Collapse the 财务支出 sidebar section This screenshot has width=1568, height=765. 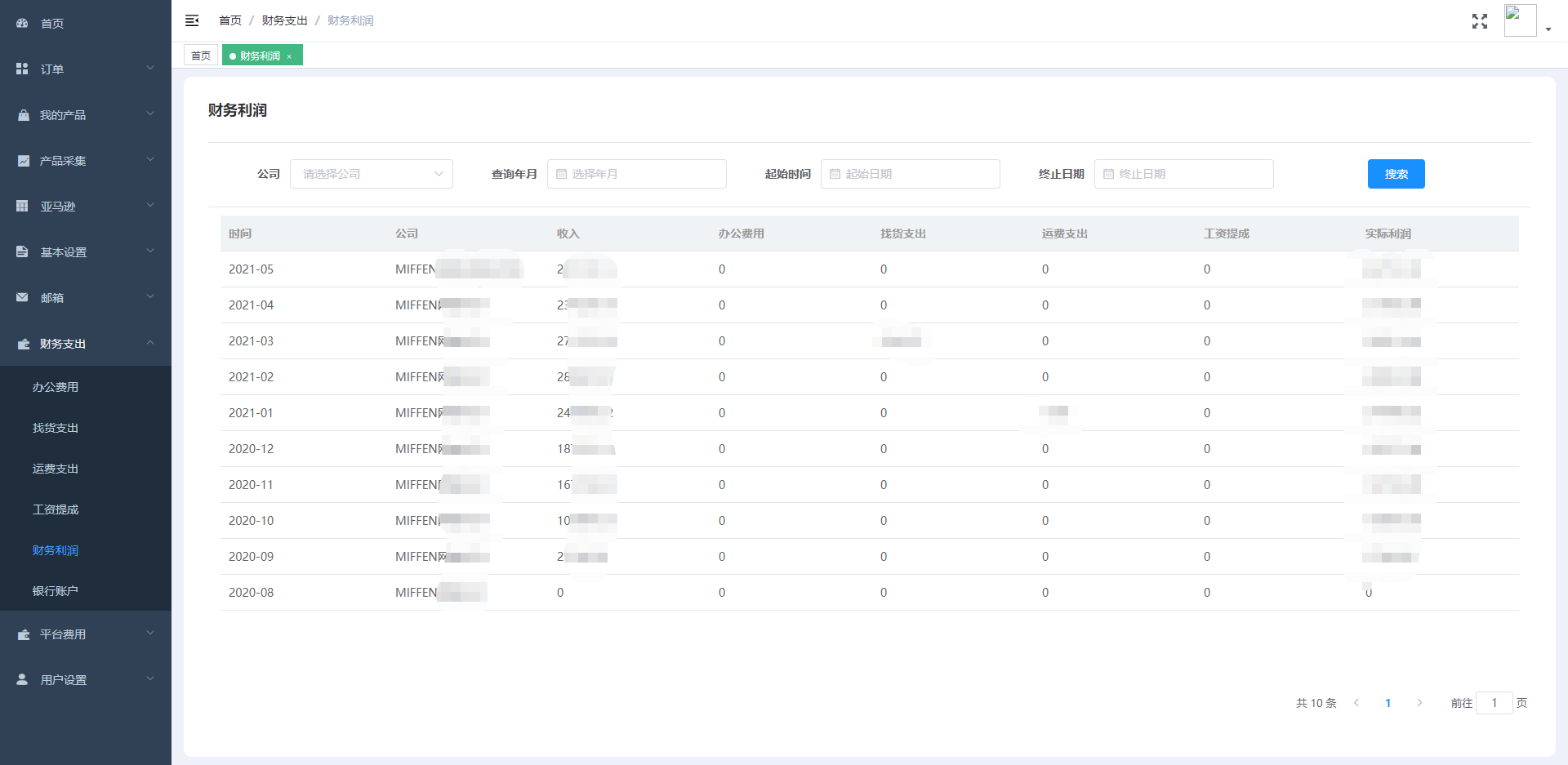(86, 344)
